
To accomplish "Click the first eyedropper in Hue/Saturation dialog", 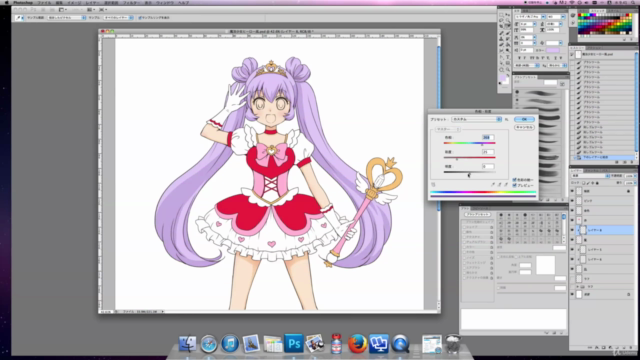I will (493, 184).
